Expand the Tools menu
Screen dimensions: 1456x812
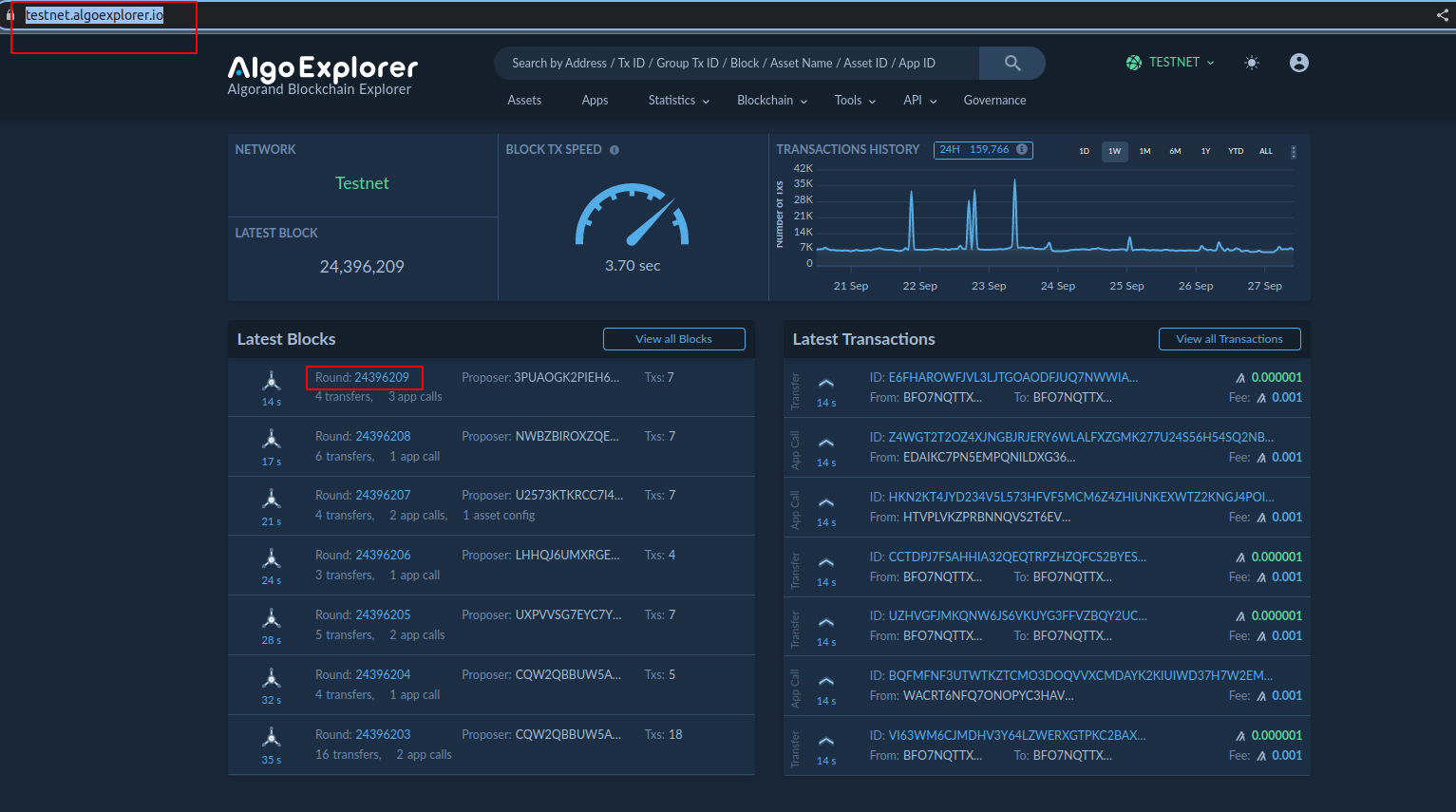[855, 101]
